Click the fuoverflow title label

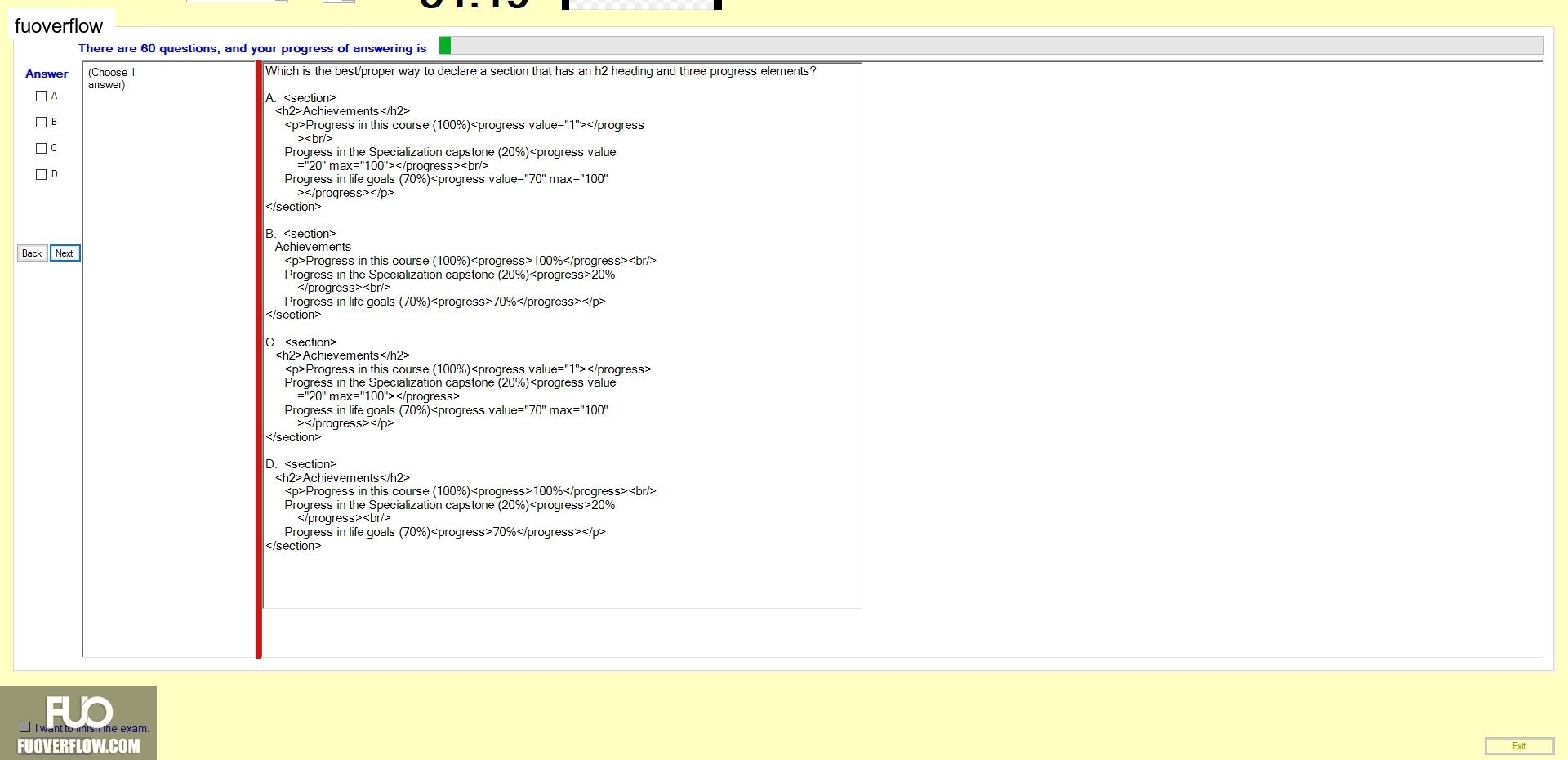(59, 26)
